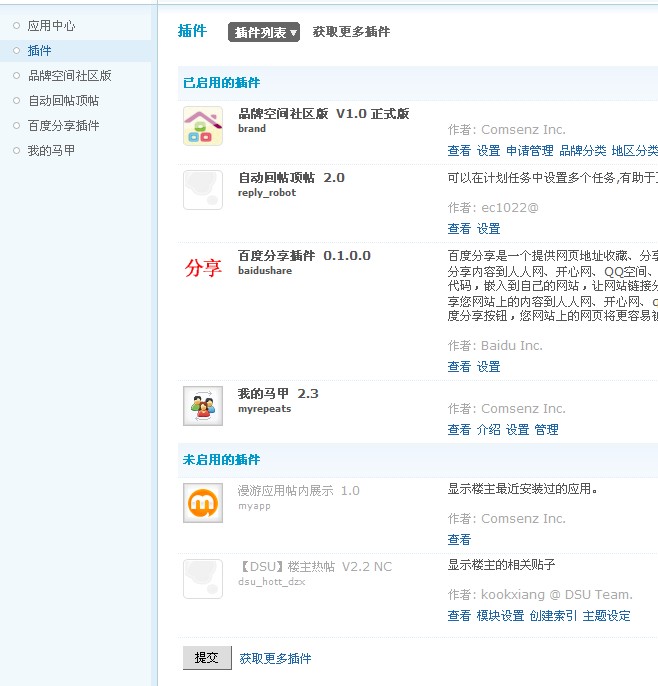The width and height of the screenshot is (658, 686).
Task: Click author text kookxiang @ DSU Team.
Action: click(557, 595)
